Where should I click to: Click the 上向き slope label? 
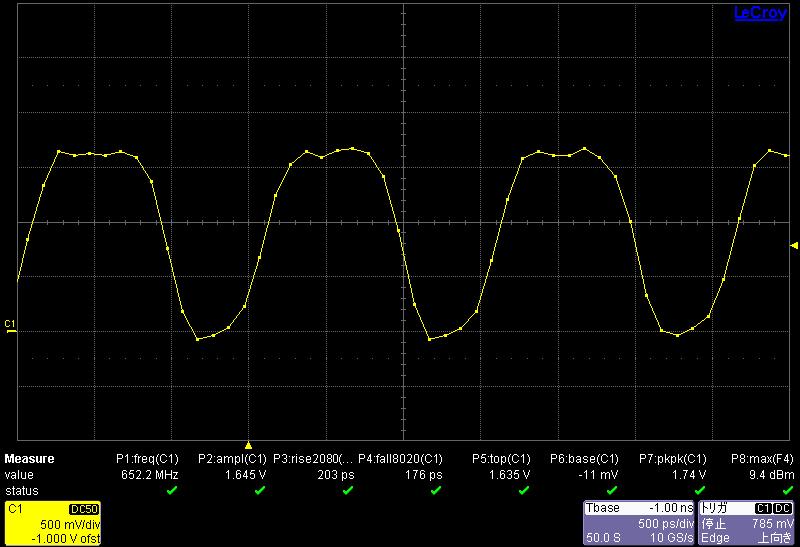775,538
